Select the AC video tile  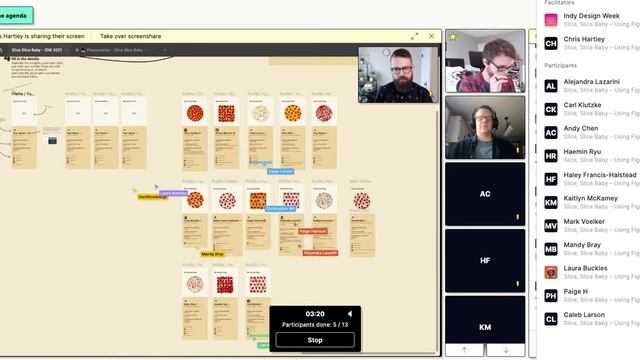(485, 194)
